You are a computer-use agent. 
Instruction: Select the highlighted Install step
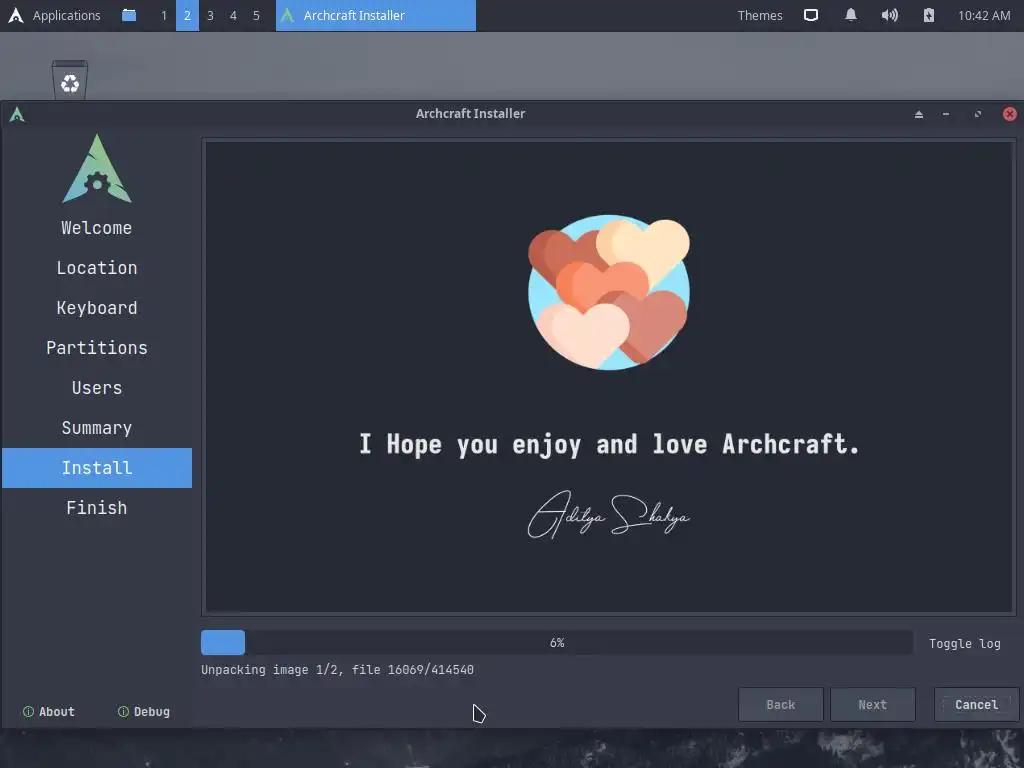point(97,468)
